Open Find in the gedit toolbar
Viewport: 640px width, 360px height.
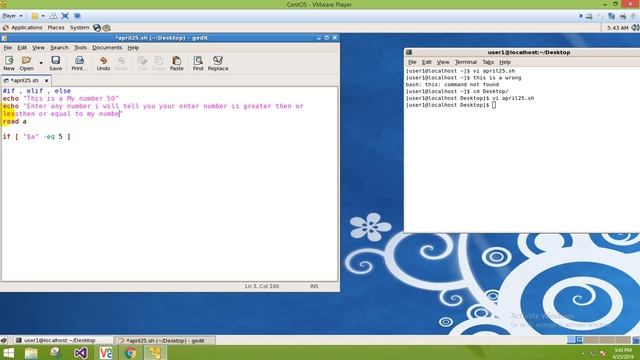(x=198, y=64)
